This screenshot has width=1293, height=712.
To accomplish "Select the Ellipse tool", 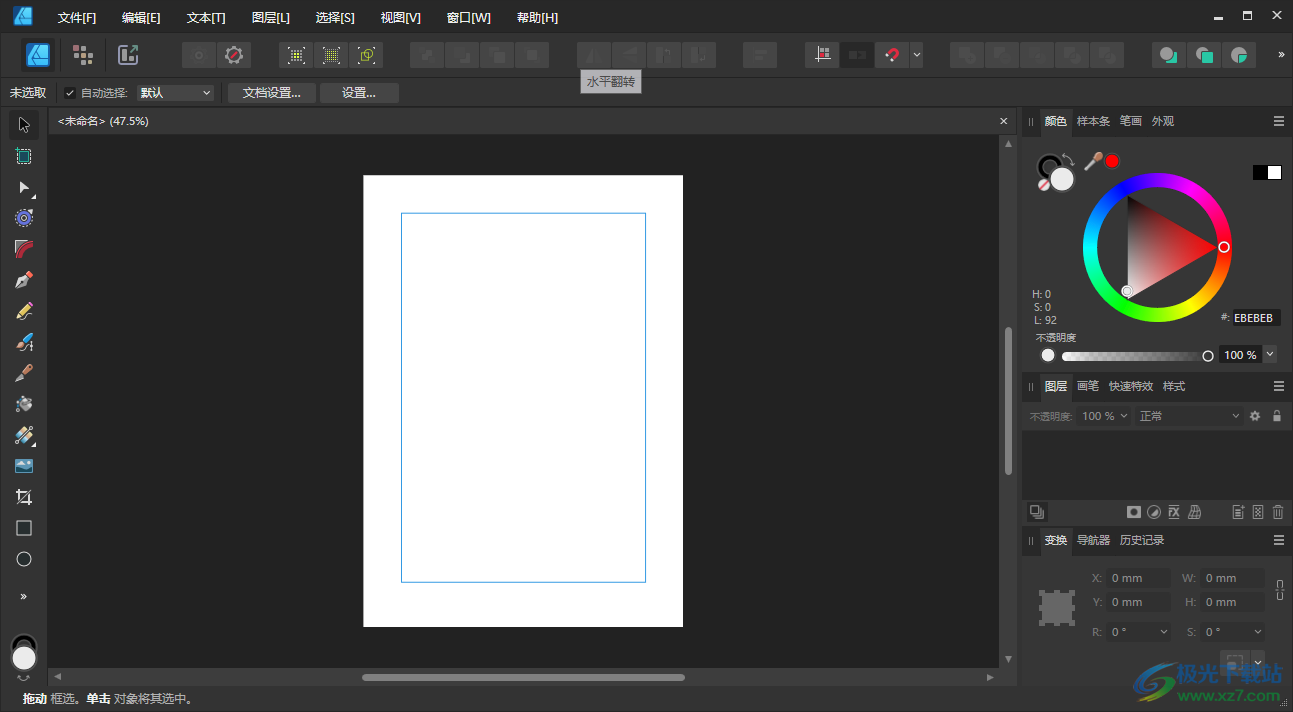I will (24, 559).
